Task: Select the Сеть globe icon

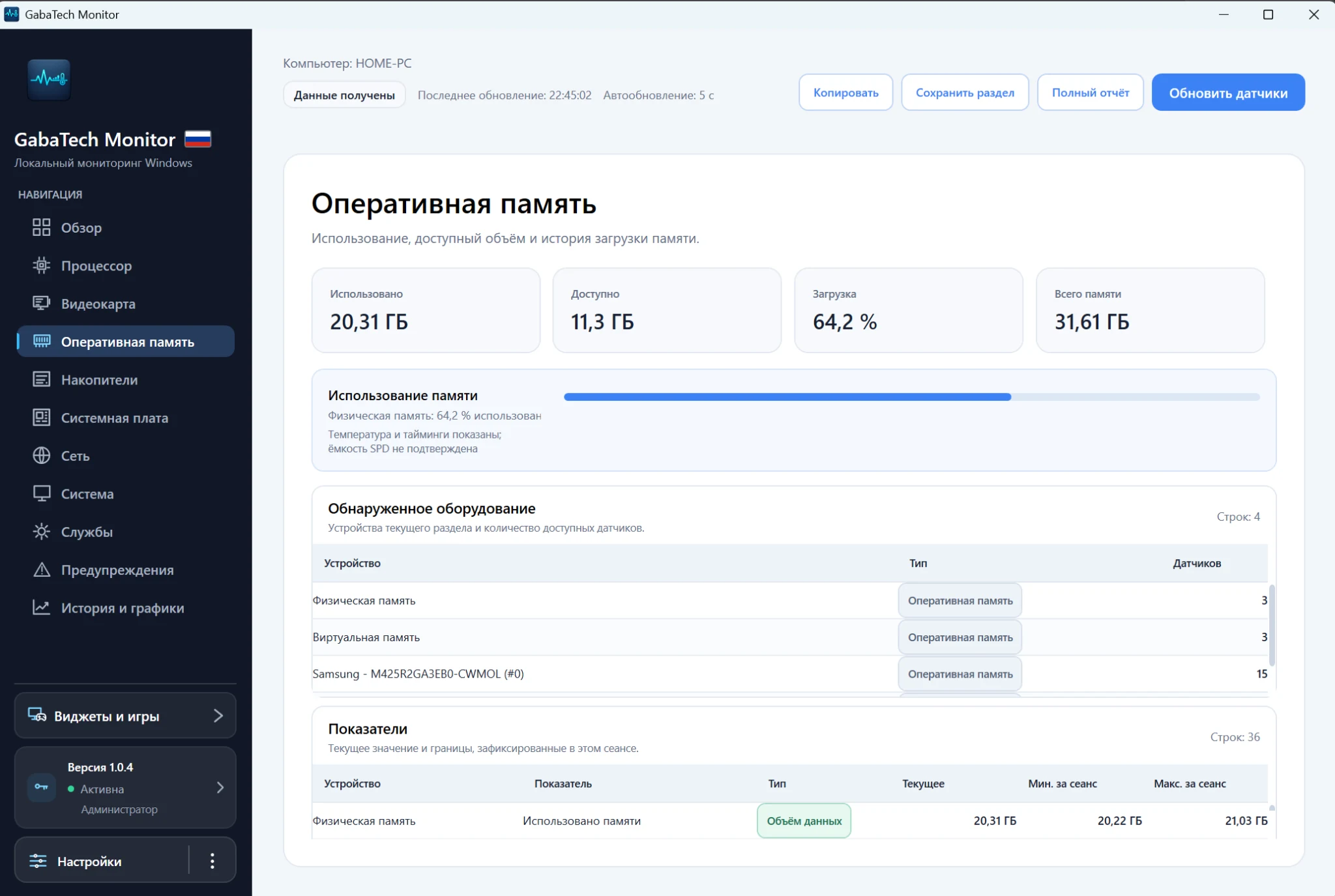Action: (x=41, y=455)
